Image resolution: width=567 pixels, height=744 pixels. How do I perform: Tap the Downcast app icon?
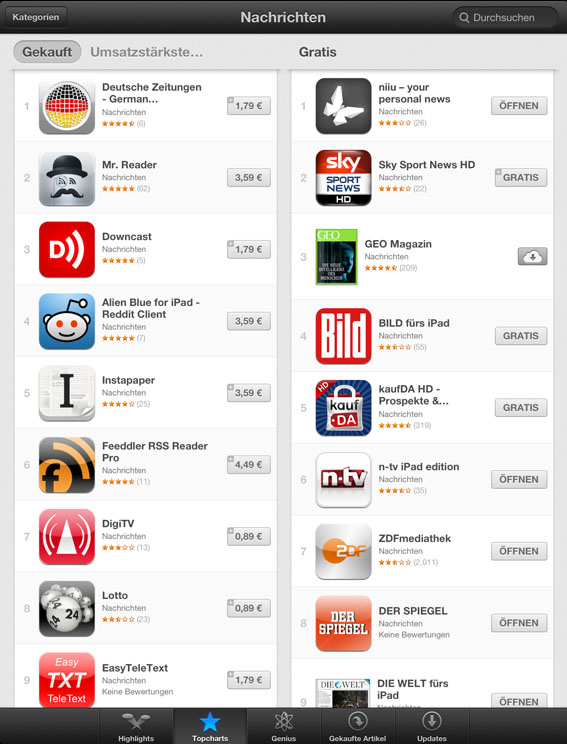point(67,250)
